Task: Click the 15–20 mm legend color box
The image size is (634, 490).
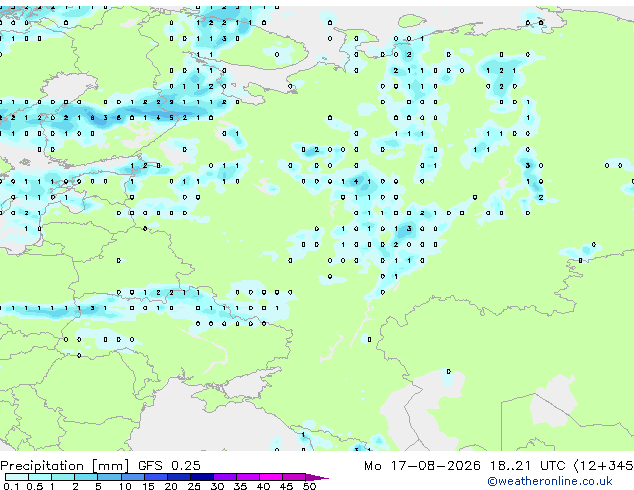Action: [156, 477]
